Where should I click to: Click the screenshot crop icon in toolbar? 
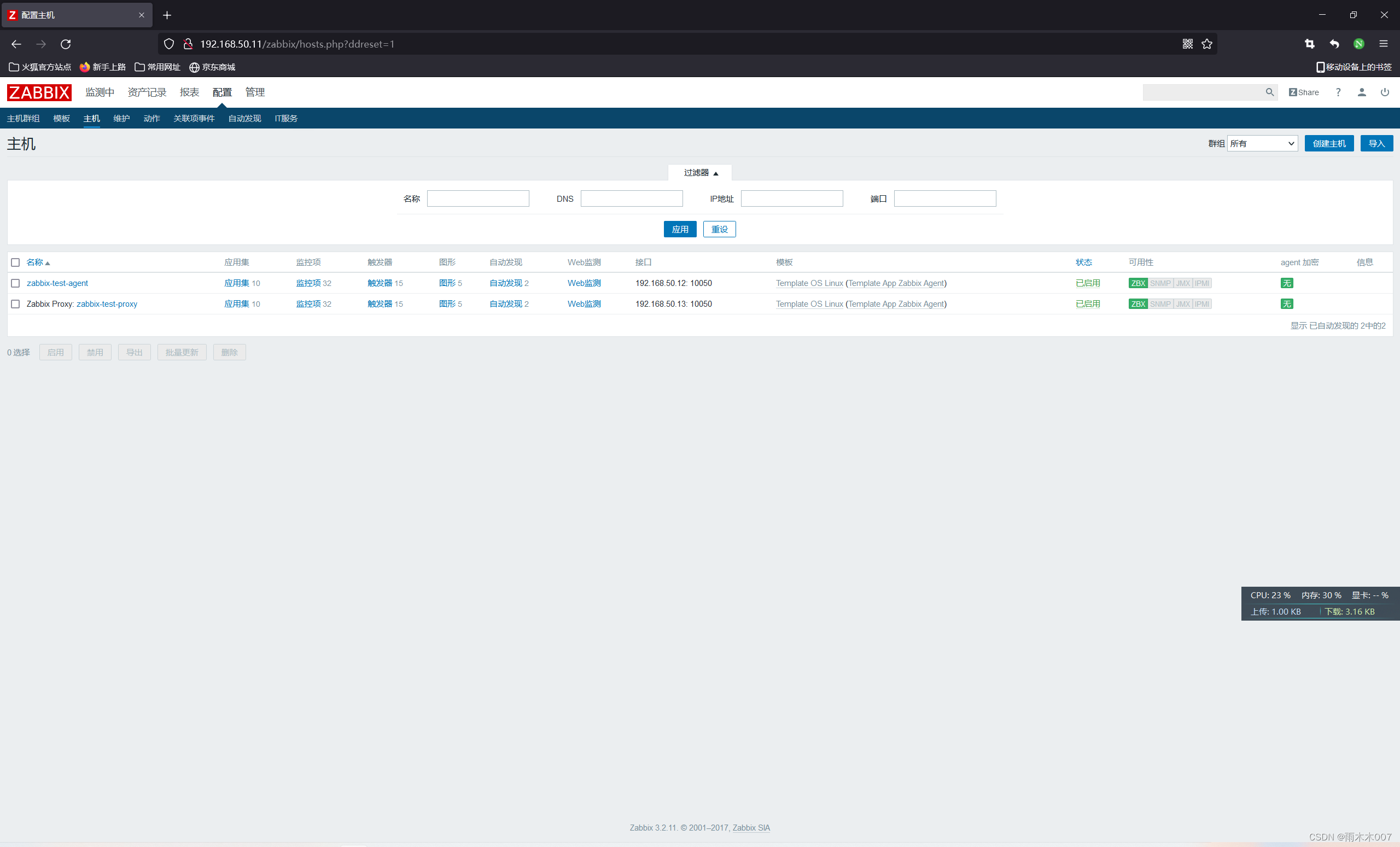click(1310, 44)
